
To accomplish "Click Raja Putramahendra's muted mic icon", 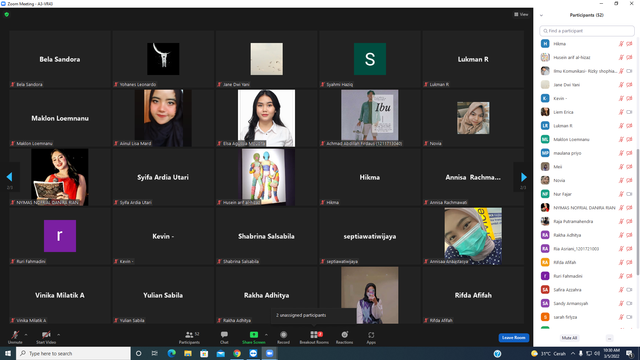I will 621,221.
